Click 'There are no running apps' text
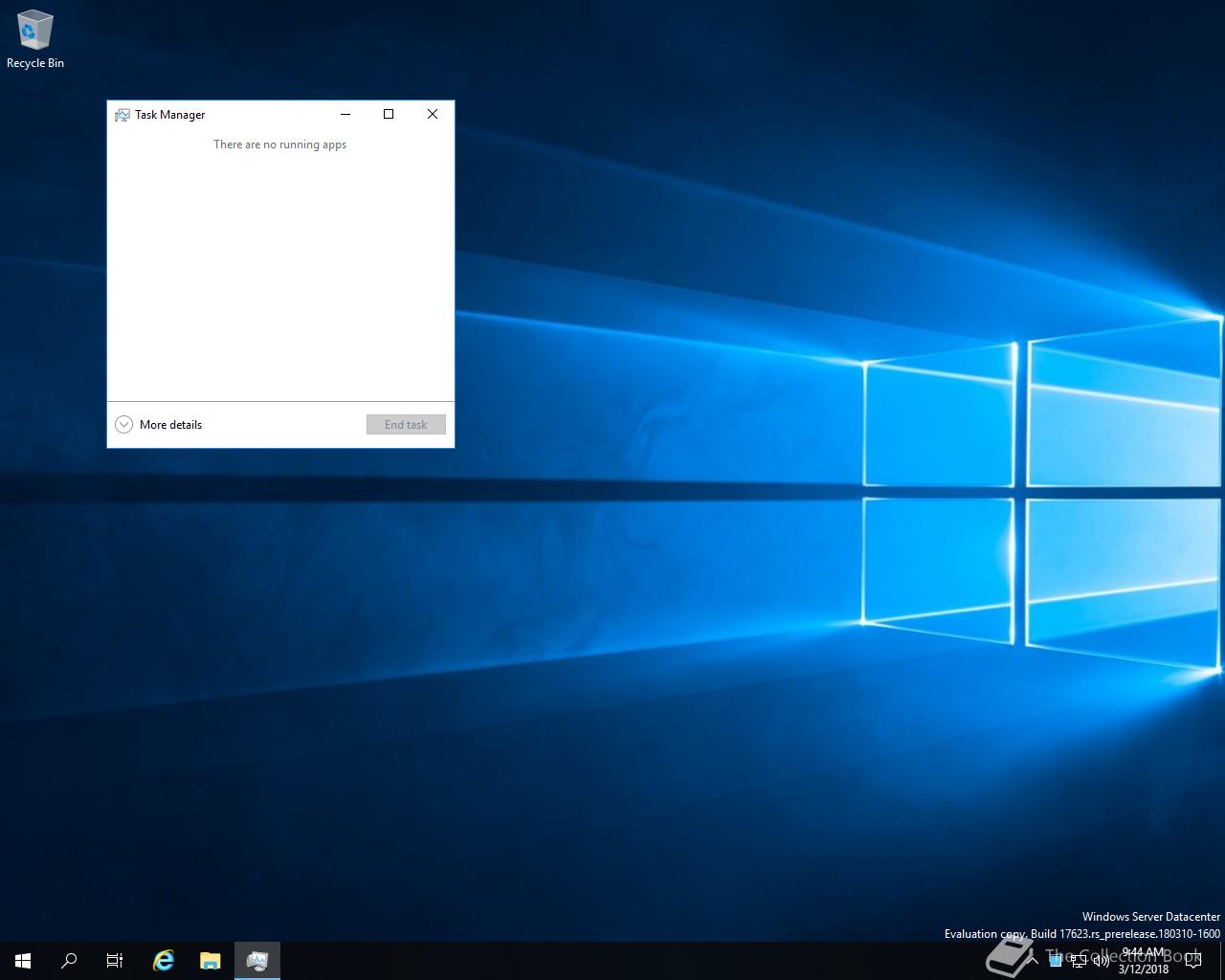The width and height of the screenshot is (1225, 980). [x=279, y=145]
